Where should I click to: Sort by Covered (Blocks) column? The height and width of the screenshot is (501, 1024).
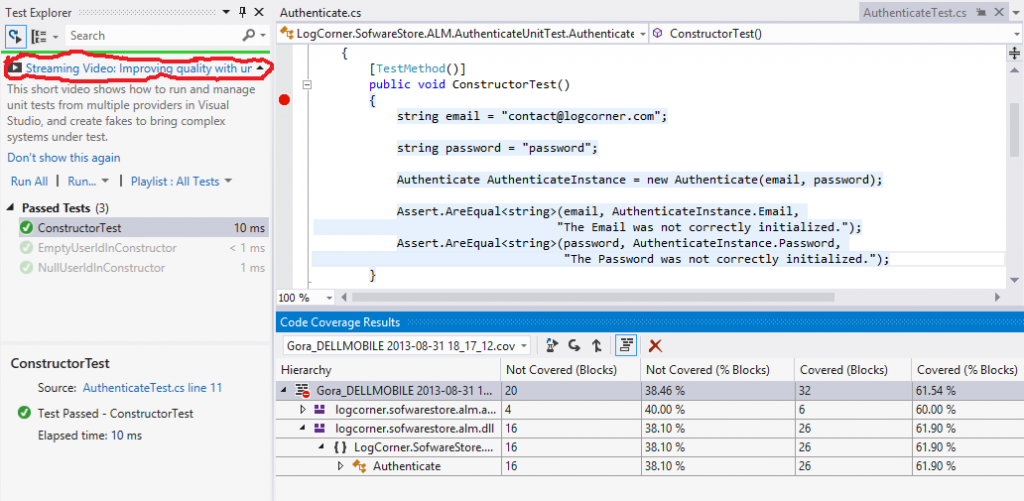coord(852,370)
